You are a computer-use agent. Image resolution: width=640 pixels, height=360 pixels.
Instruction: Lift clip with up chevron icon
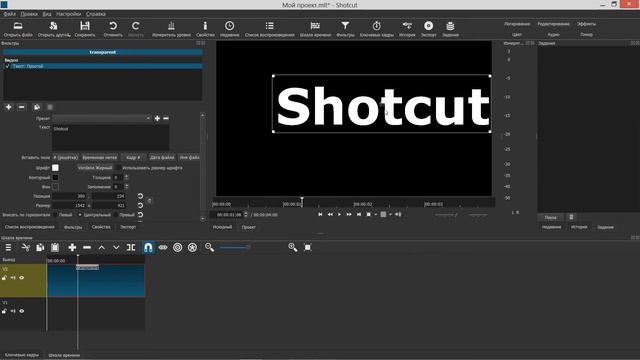pyautogui.click(x=102, y=247)
